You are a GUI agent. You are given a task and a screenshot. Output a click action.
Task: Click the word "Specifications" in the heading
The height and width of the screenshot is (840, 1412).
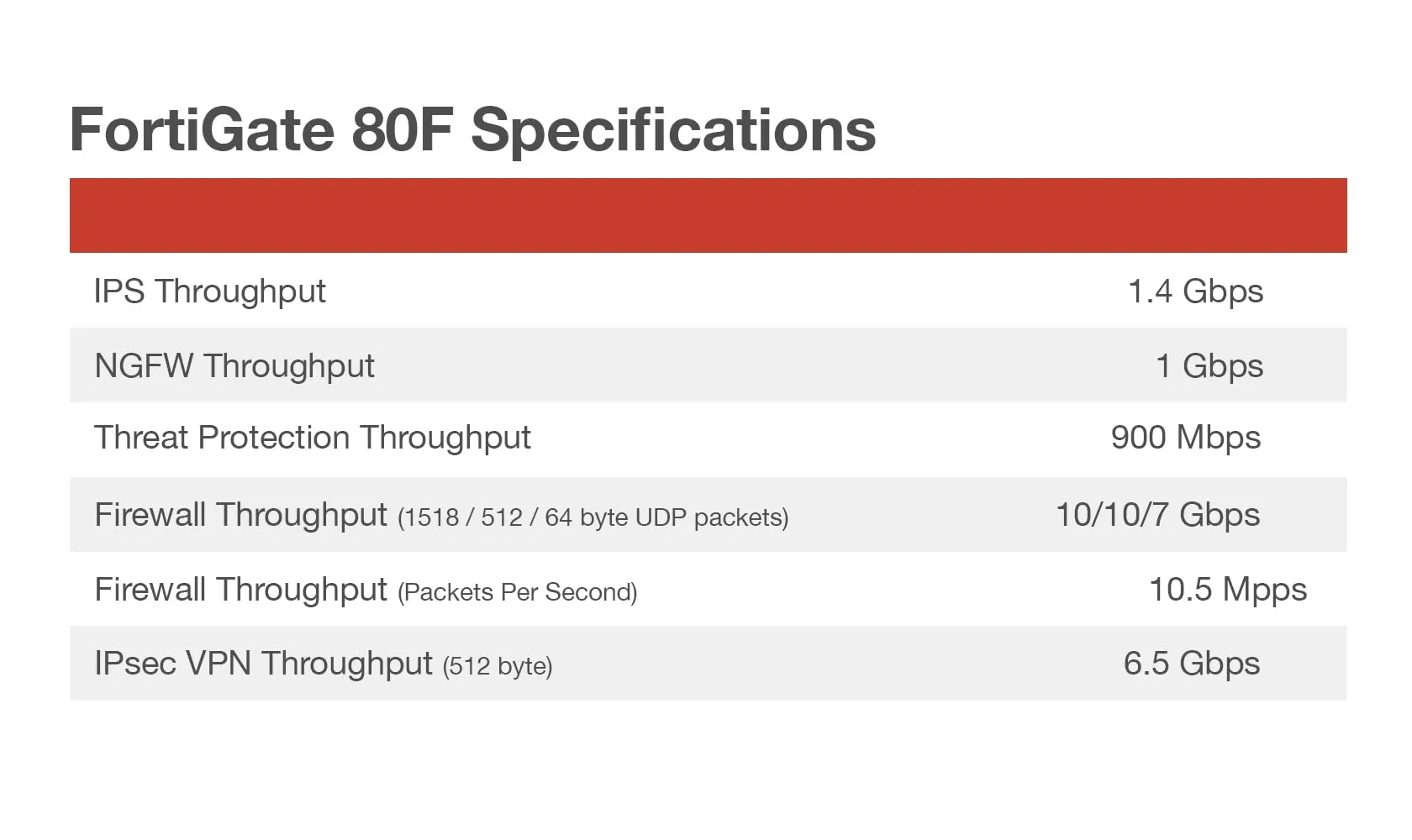(672, 130)
